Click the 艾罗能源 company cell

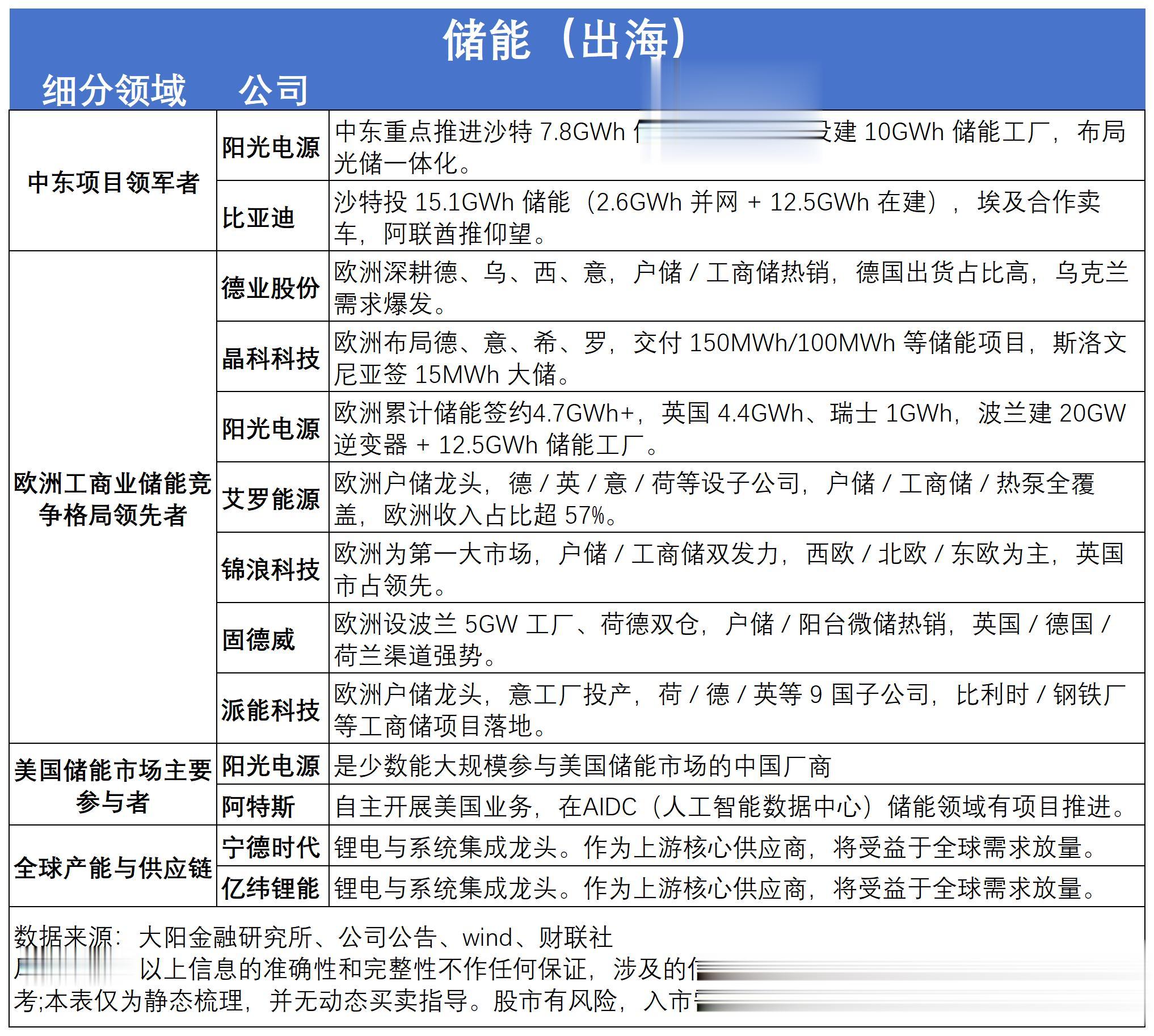[271, 499]
